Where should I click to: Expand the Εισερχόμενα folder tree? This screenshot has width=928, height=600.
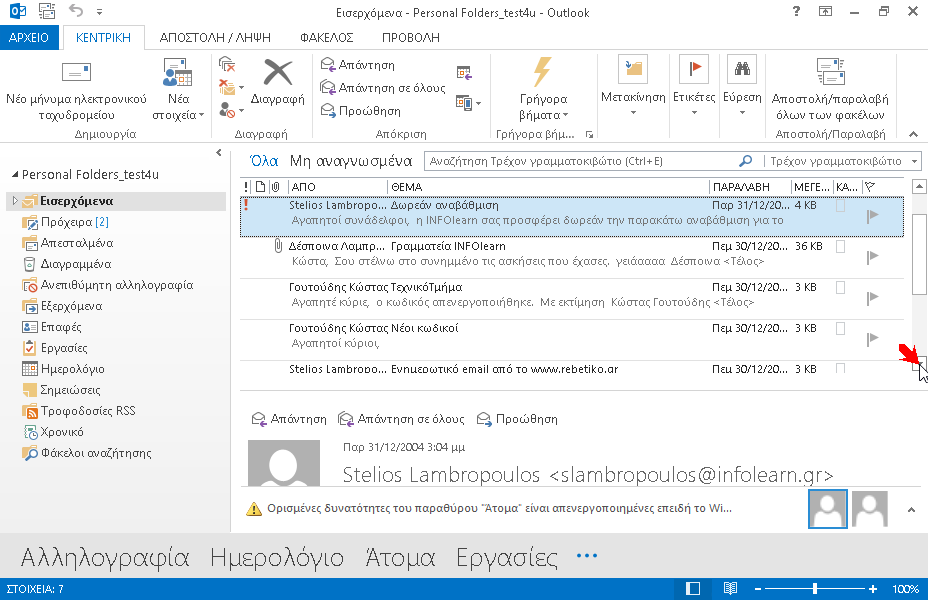tap(15, 201)
